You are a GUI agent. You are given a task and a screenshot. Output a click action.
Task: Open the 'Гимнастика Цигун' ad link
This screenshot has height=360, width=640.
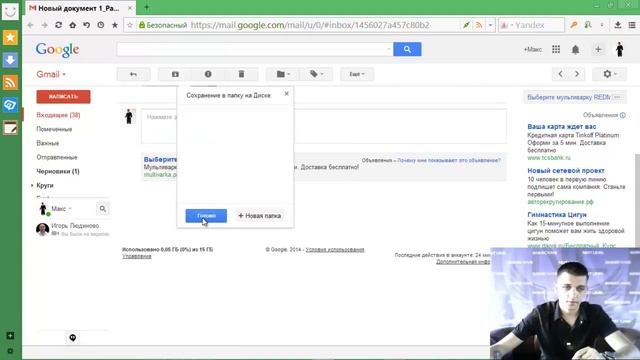(557, 214)
